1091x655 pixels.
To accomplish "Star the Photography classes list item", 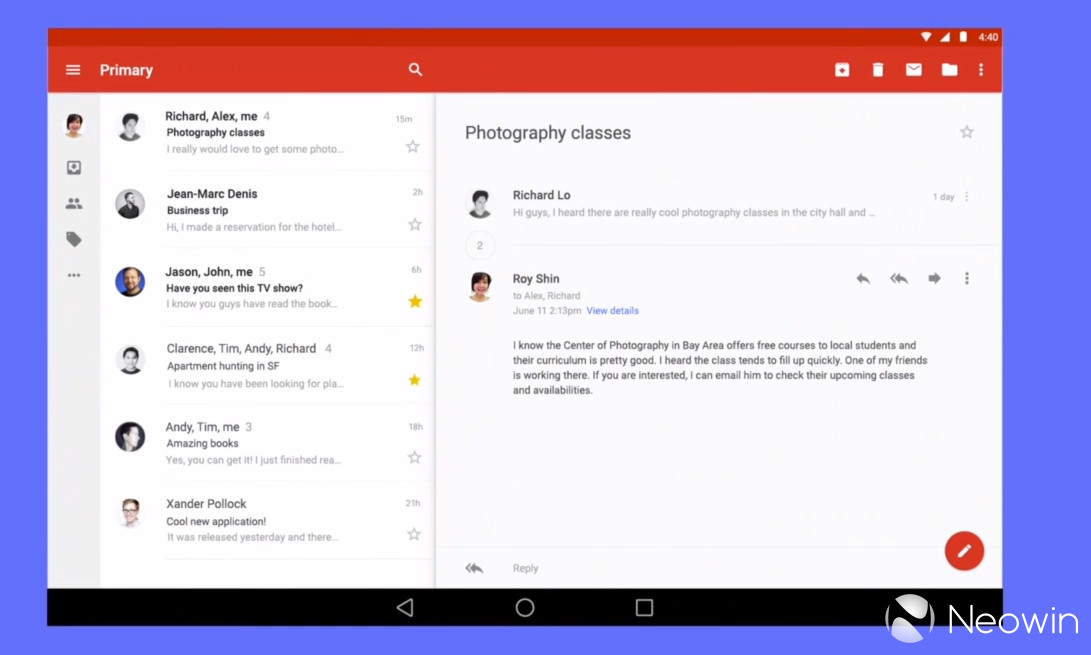I will point(413,146).
